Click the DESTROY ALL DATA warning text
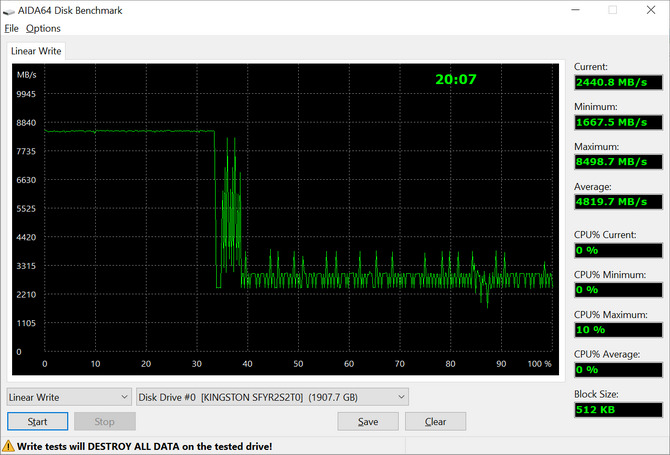The height and width of the screenshot is (455, 670). point(144,446)
